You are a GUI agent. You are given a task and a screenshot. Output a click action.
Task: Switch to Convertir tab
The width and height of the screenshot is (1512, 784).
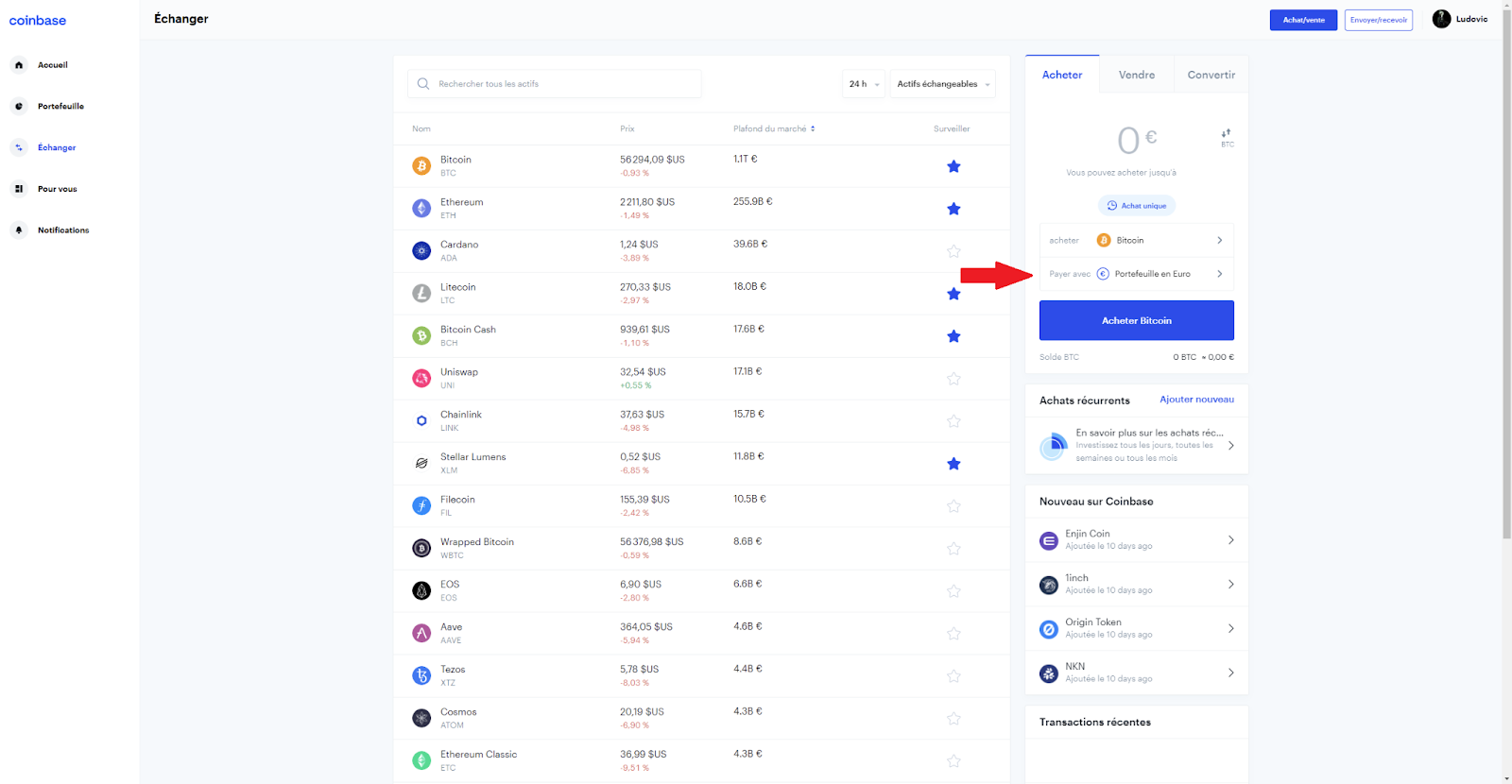tap(1211, 75)
